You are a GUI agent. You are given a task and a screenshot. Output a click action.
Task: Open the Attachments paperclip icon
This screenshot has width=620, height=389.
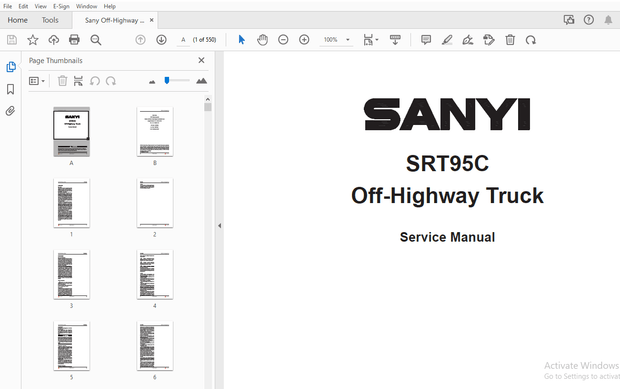pyautogui.click(x=11, y=111)
